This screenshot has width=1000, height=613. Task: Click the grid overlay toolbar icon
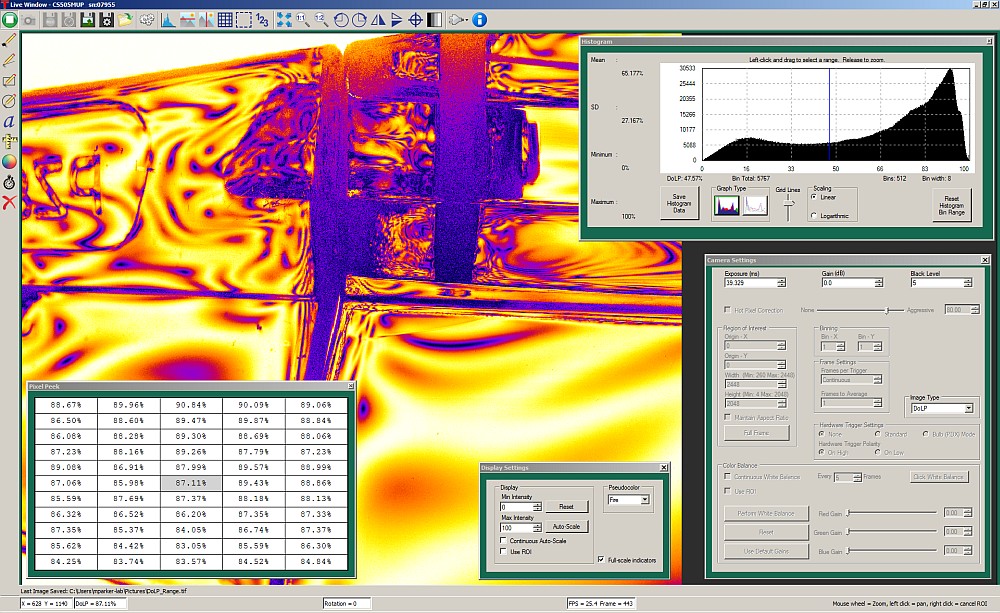(x=226, y=19)
